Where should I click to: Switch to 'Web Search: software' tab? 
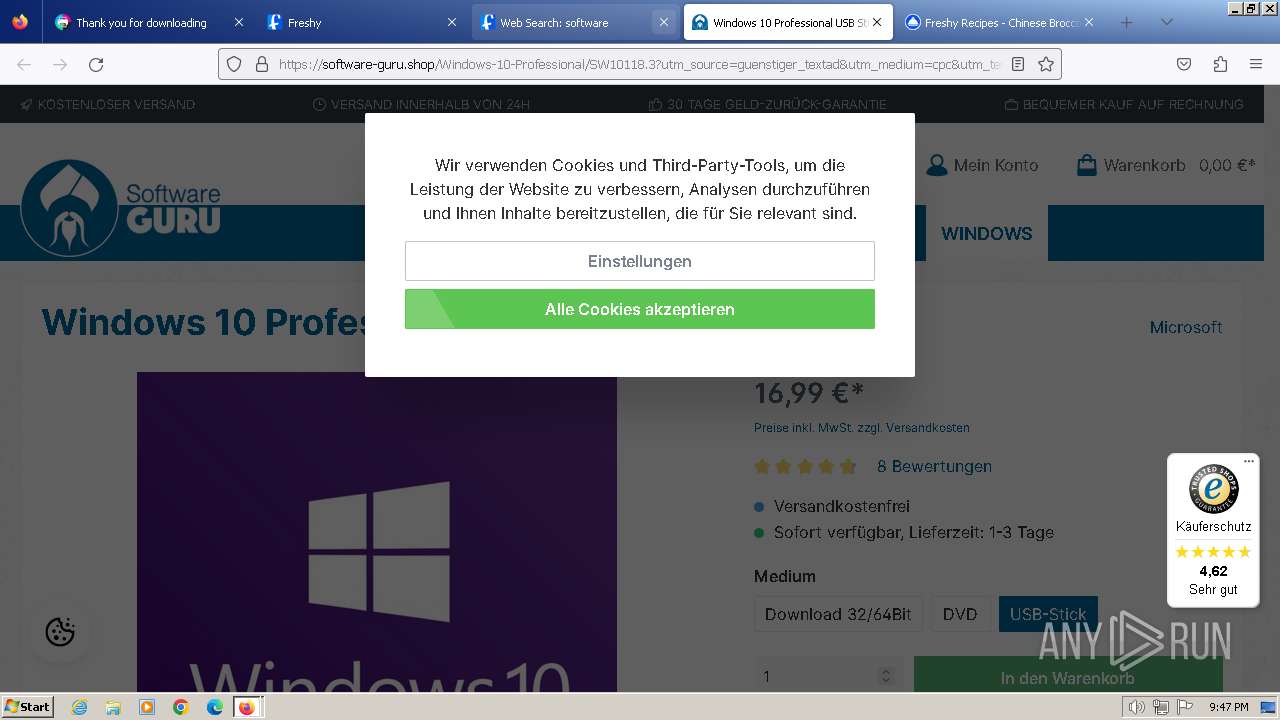point(554,22)
